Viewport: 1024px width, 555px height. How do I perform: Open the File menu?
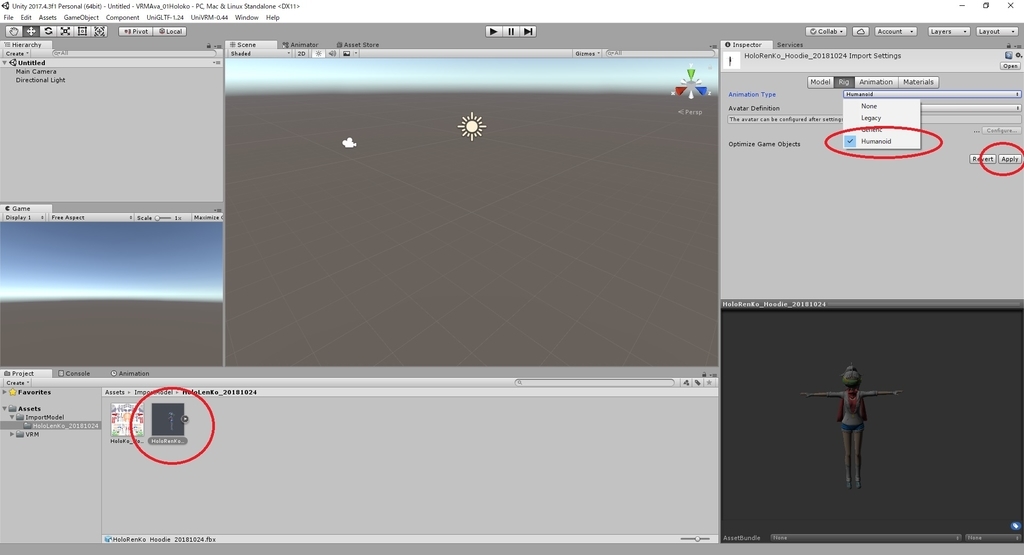(8, 18)
